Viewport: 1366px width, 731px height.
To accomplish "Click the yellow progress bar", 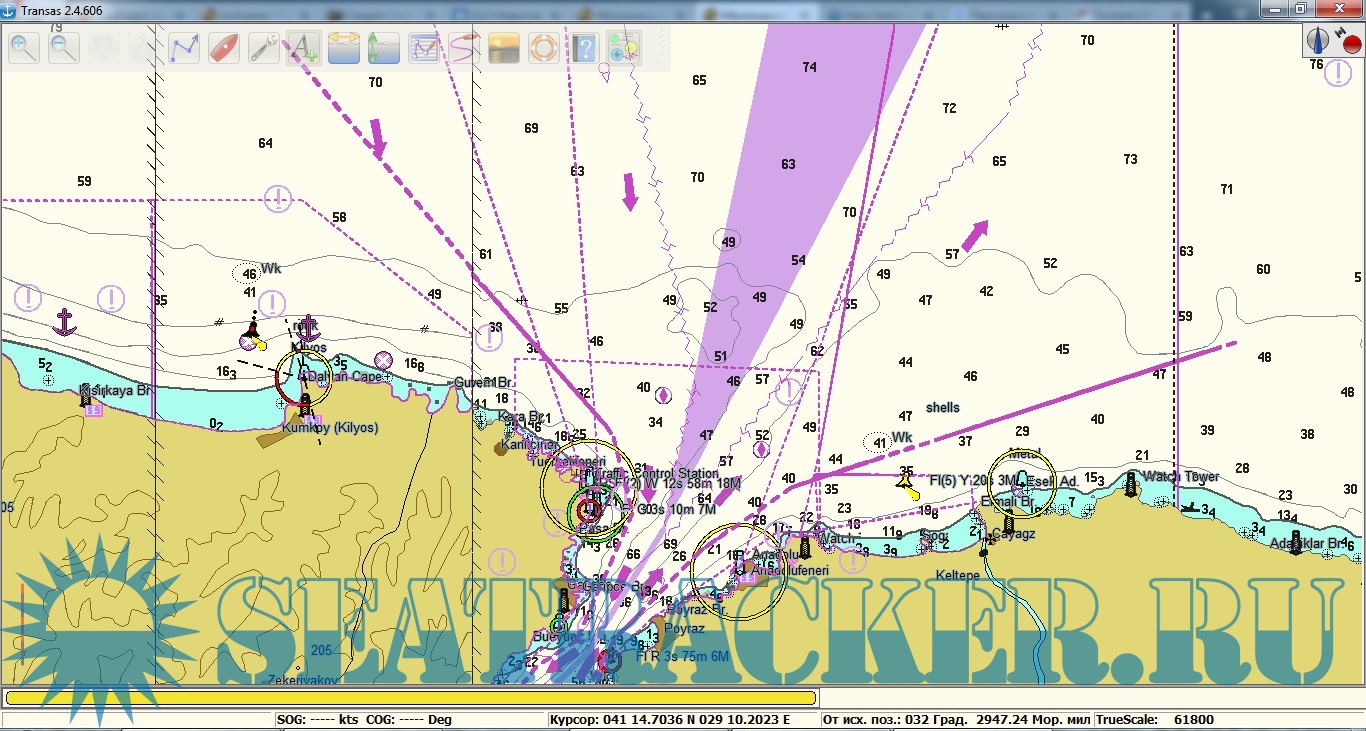I will (x=410, y=698).
